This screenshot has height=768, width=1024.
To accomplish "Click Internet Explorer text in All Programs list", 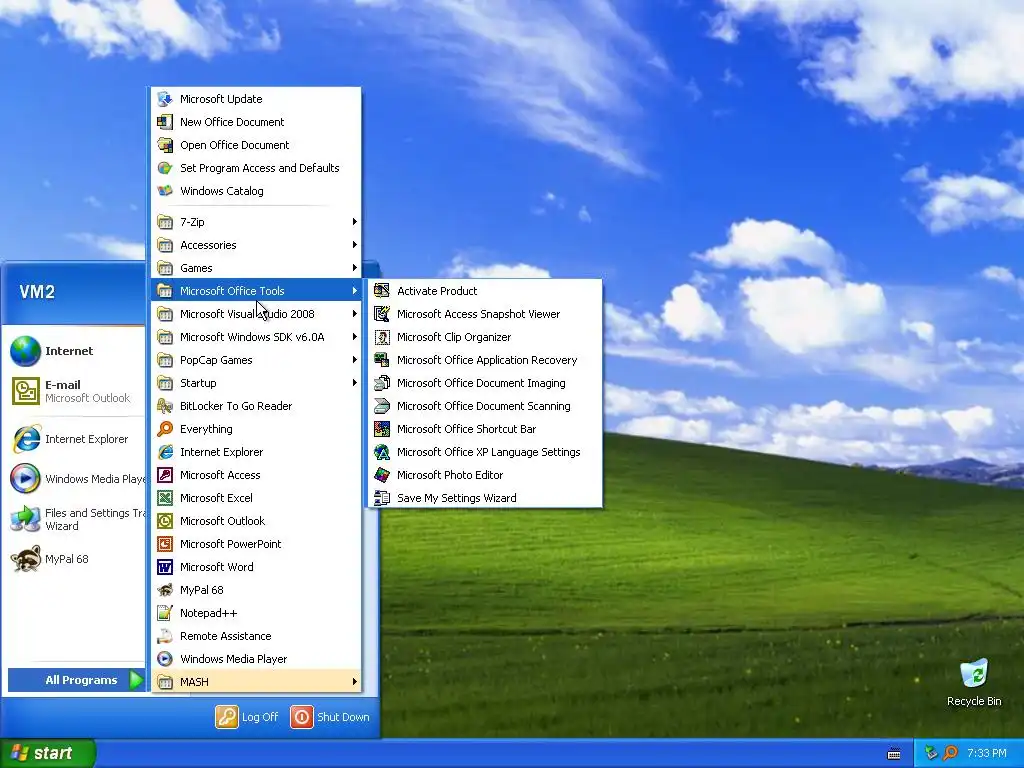I will (x=221, y=452).
